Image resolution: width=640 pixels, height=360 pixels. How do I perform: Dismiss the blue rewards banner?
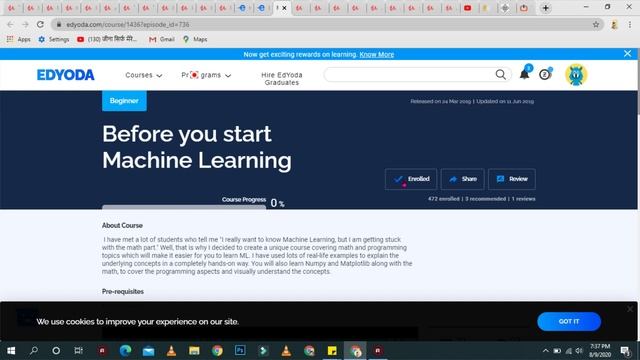pyautogui.click(x=627, y=54)
